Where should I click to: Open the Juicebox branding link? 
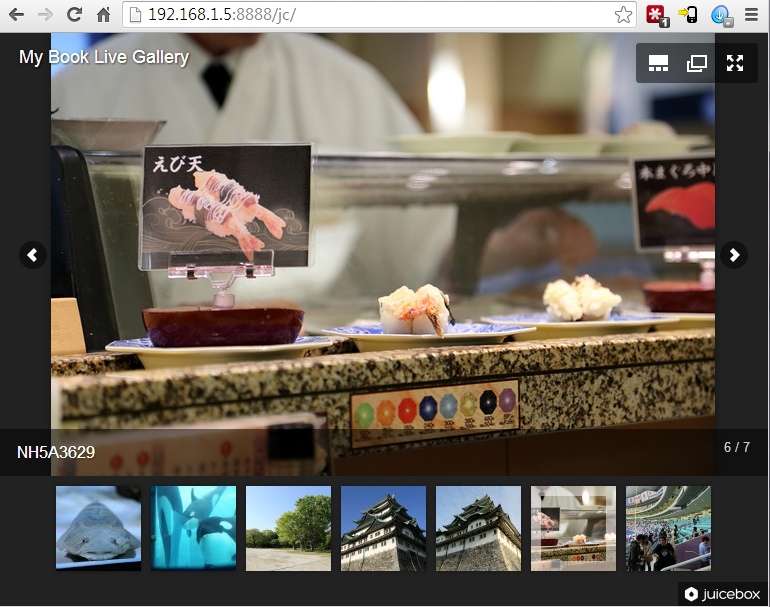[x=722, y=594]
